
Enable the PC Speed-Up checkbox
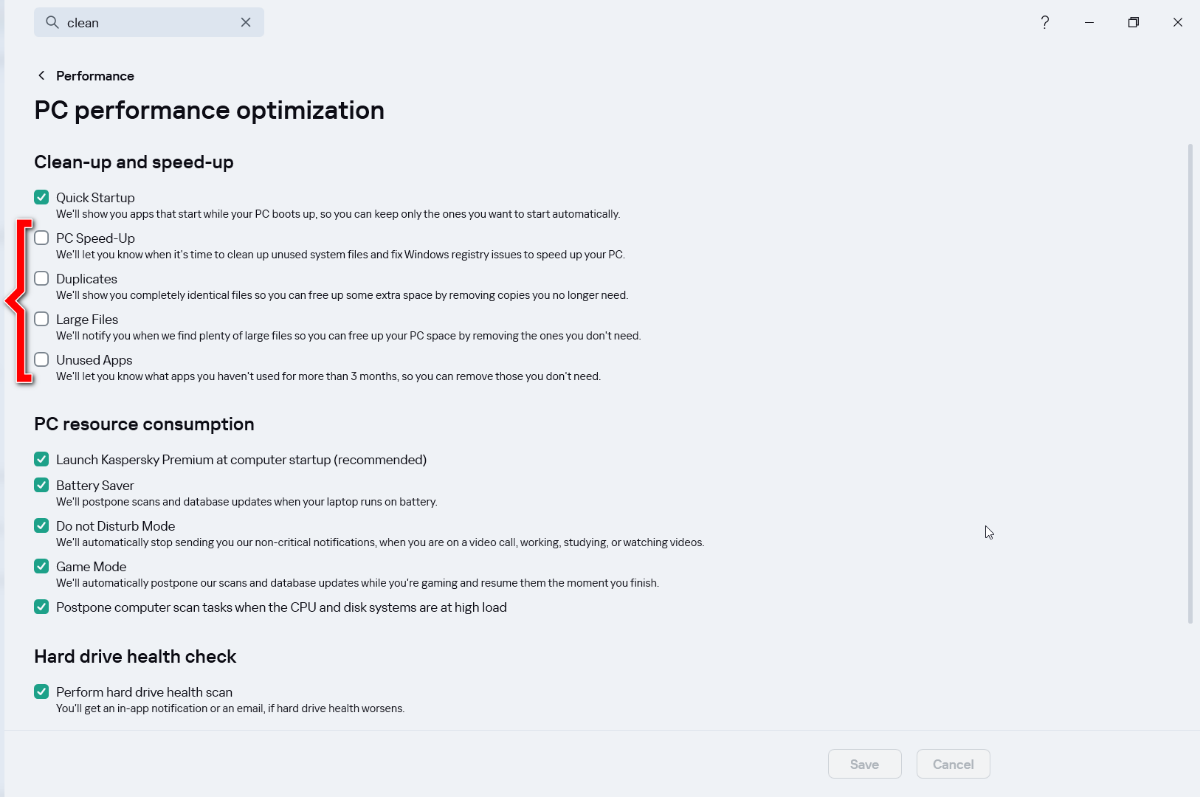[42, 238]
